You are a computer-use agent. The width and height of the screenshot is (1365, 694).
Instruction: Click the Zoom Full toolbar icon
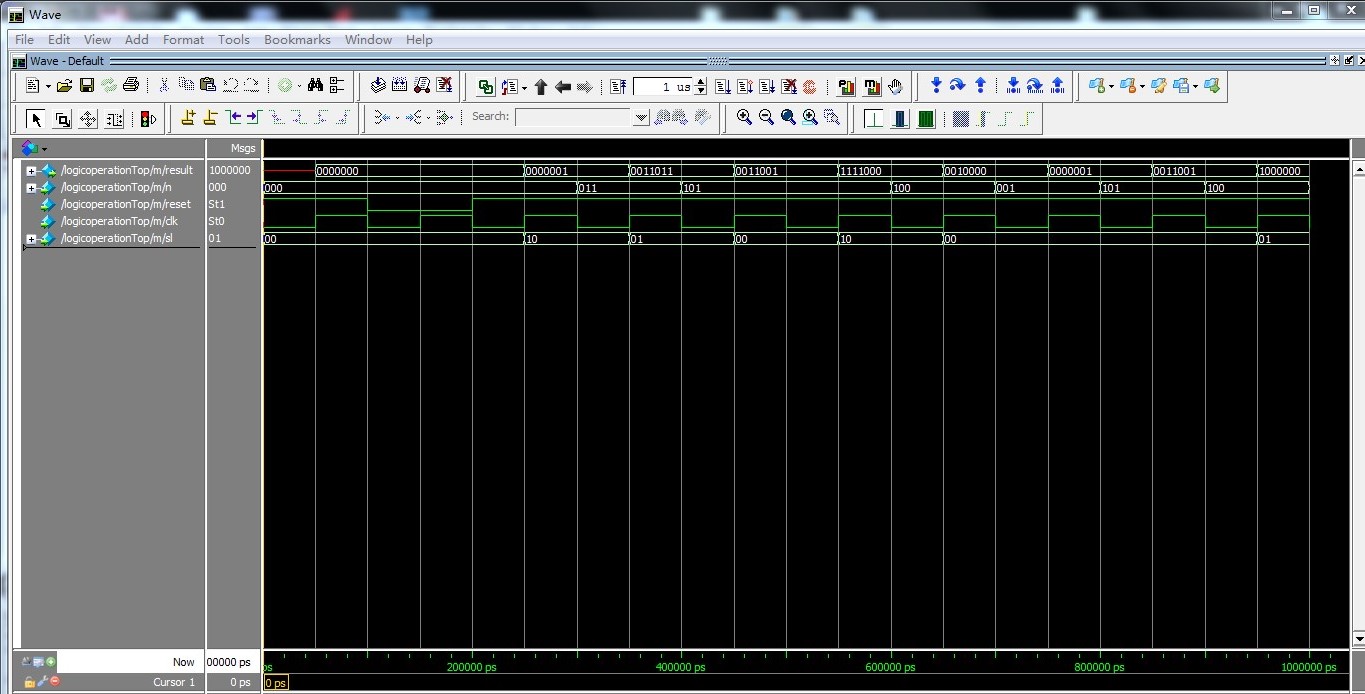[x=788, y=118]
